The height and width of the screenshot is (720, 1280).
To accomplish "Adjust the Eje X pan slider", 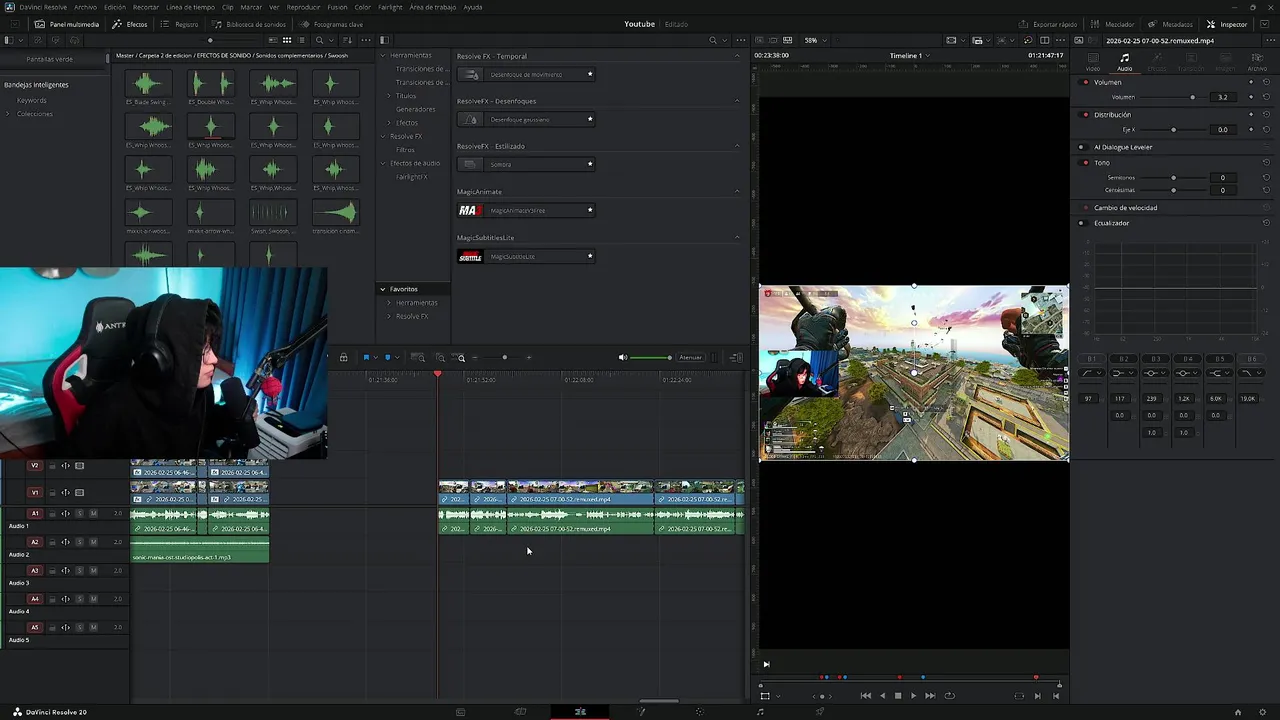I will (x=1173, y=129).
